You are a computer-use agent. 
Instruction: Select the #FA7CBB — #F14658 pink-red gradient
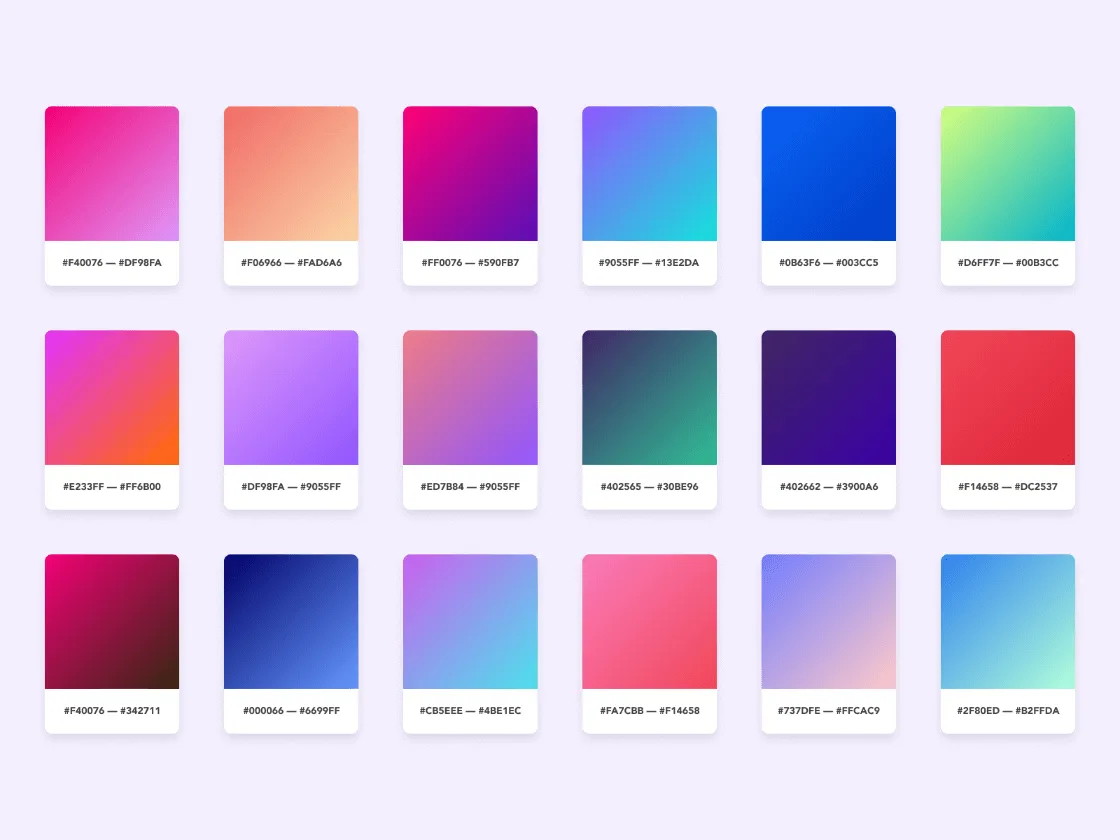pyautogui.click(x=649, y=620)
